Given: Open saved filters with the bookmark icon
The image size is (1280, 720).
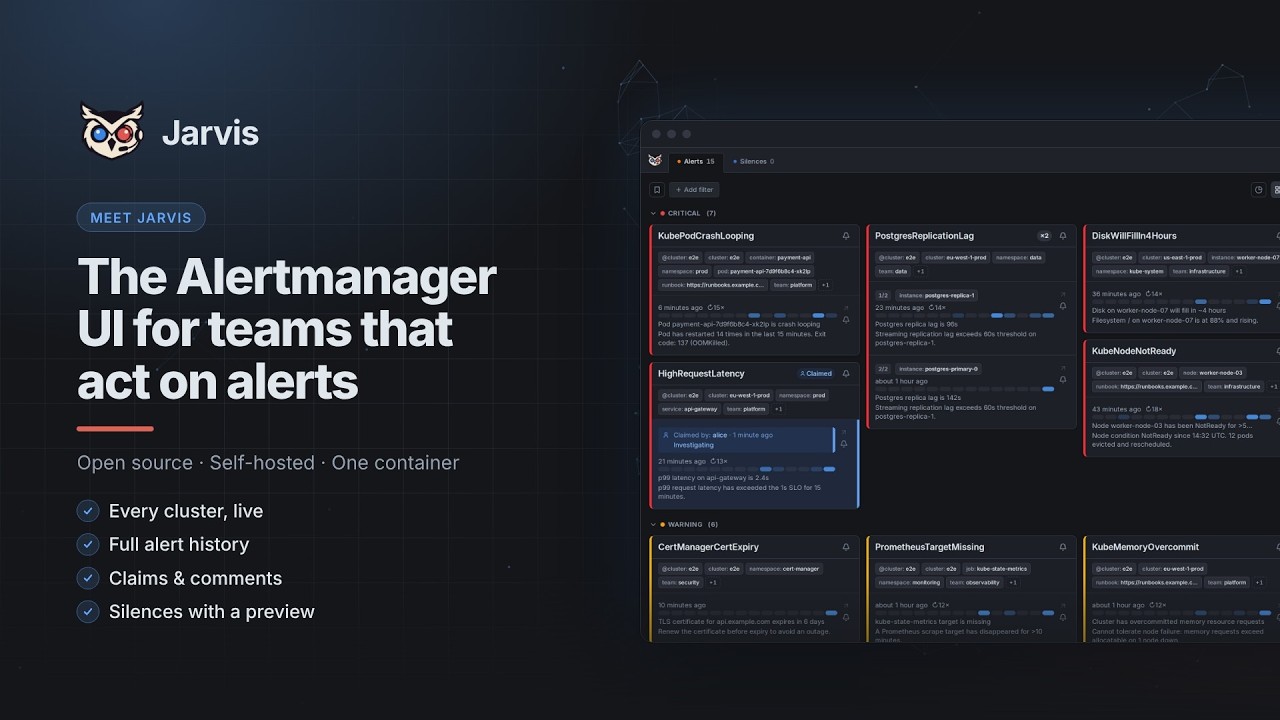Looking at the screenshot, I should [657, 189].
